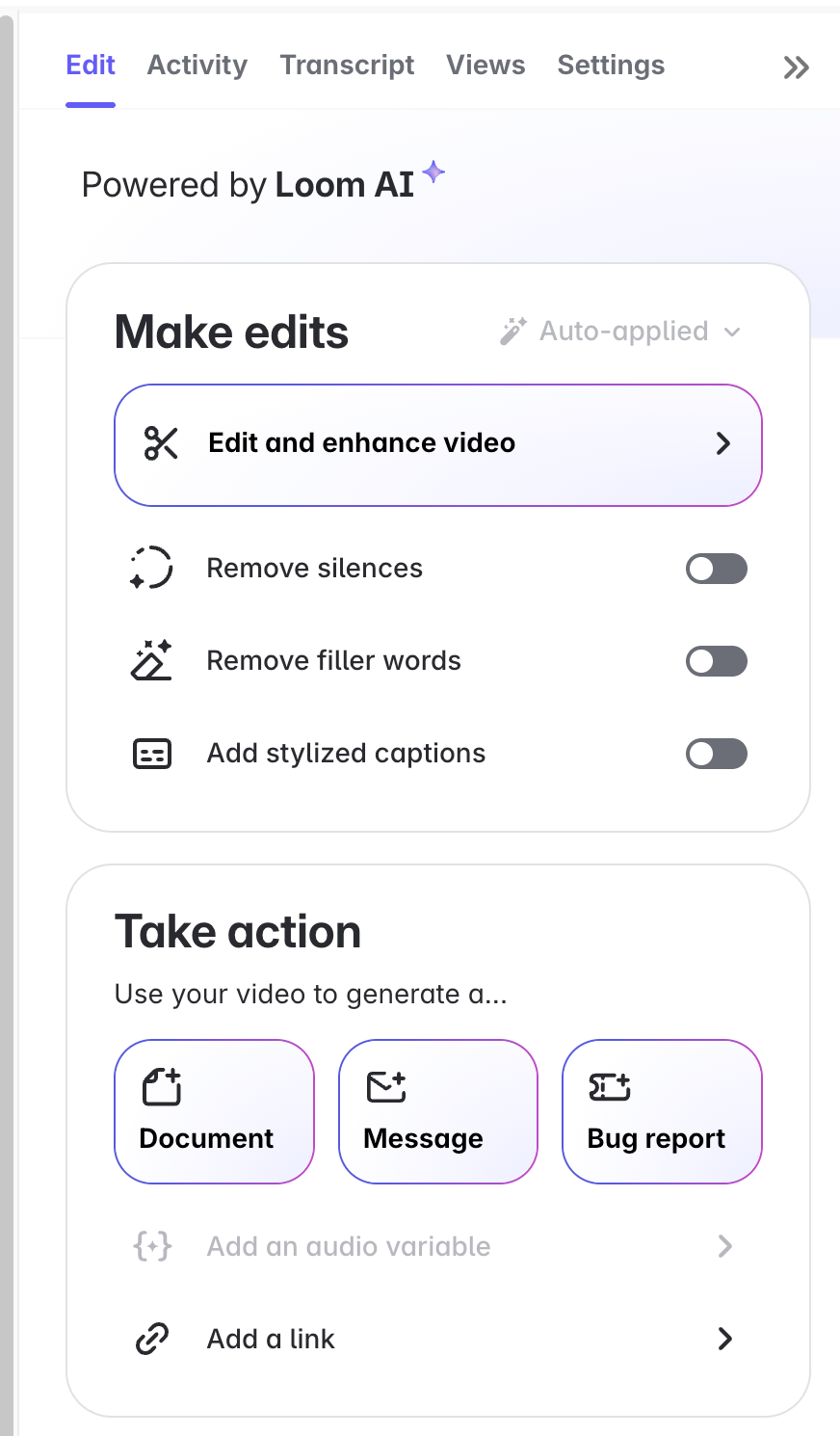
Task: Click the audio variable braces icon
Action: [x=152, y=1246]
